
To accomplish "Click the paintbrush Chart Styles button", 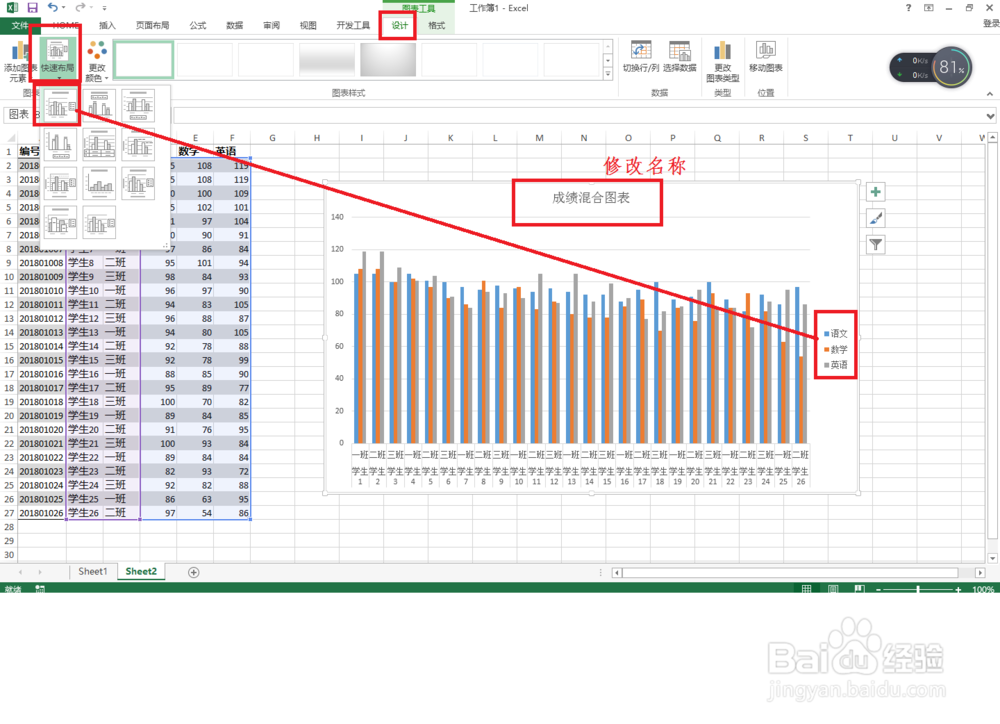I will coord(876,218).
